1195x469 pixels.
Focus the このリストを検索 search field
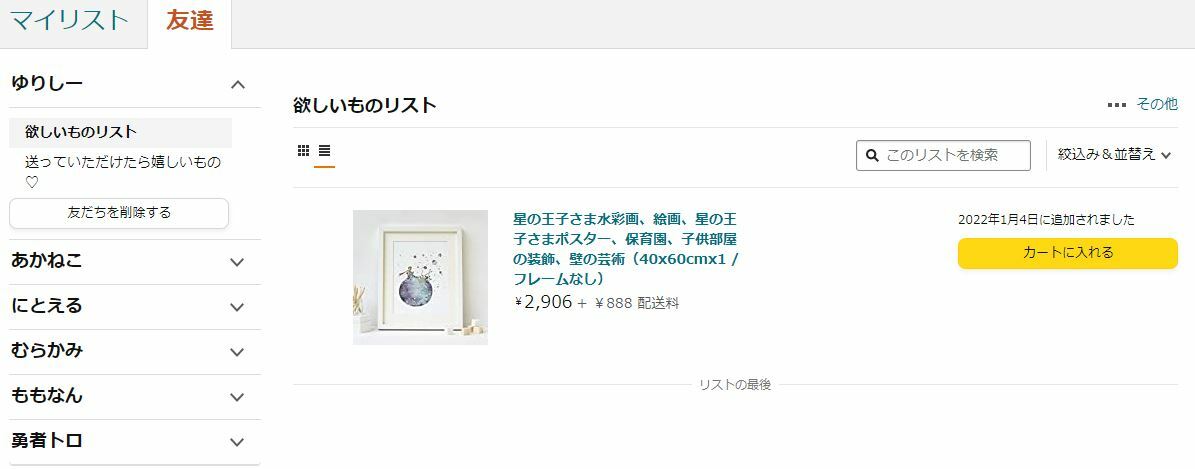pos(944,156)
